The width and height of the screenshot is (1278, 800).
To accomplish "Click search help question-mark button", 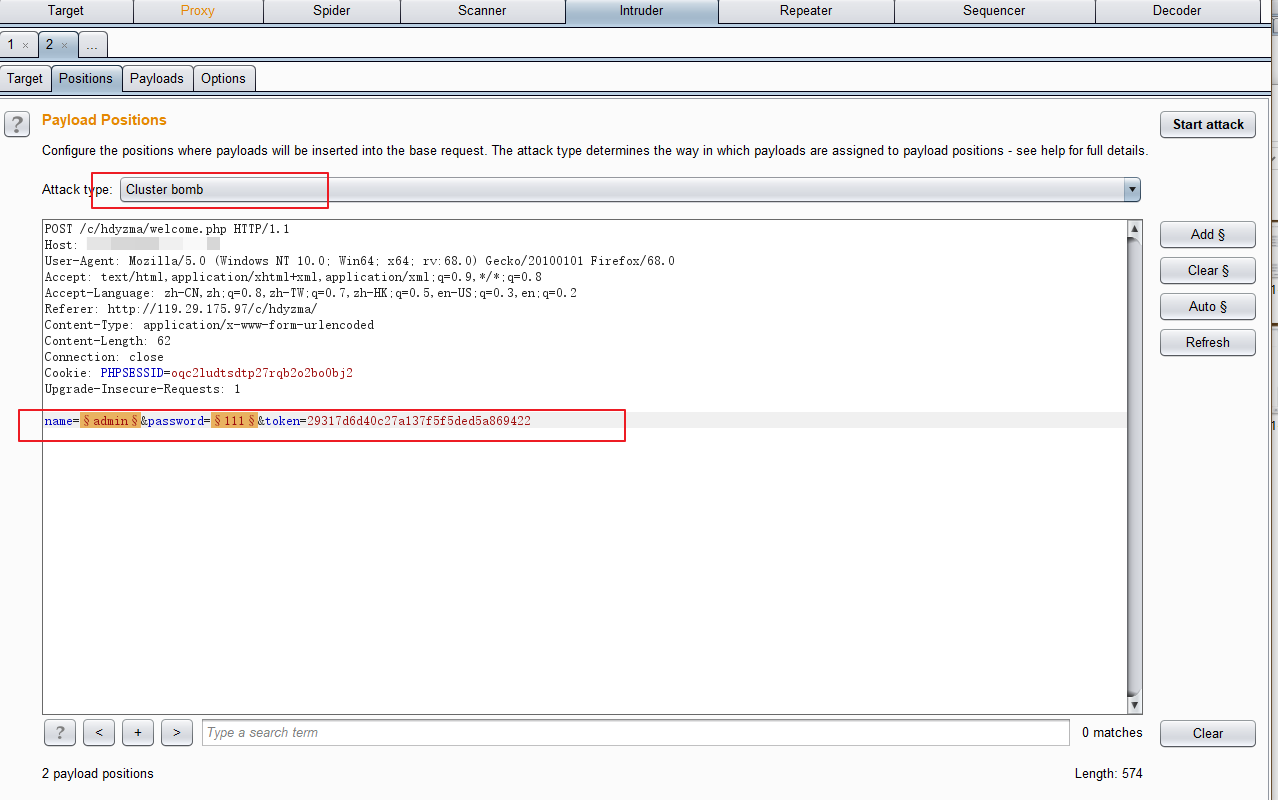I will click(x=60, y=733).
